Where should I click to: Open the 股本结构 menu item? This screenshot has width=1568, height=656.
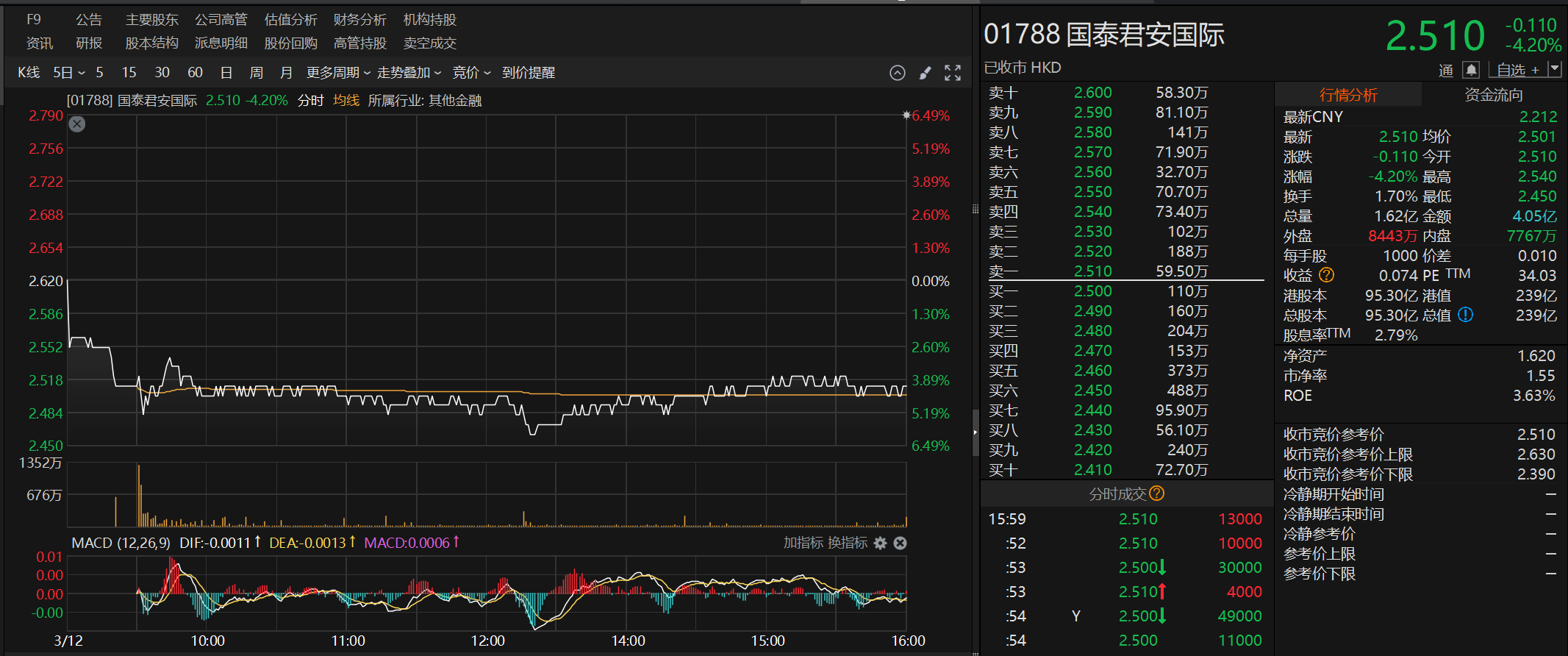click(152, 43)
